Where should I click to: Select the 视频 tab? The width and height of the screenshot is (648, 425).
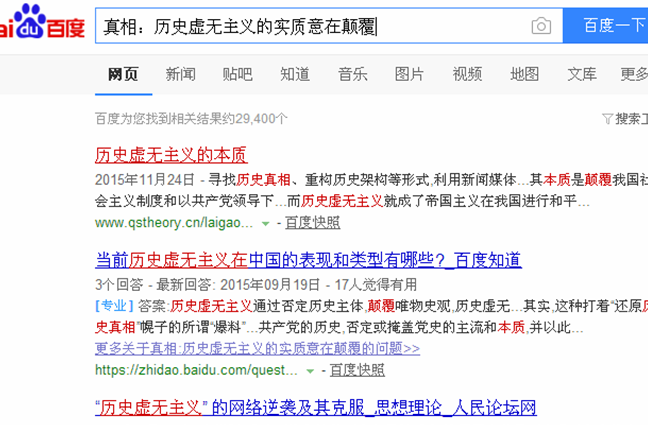coord(467,74)
